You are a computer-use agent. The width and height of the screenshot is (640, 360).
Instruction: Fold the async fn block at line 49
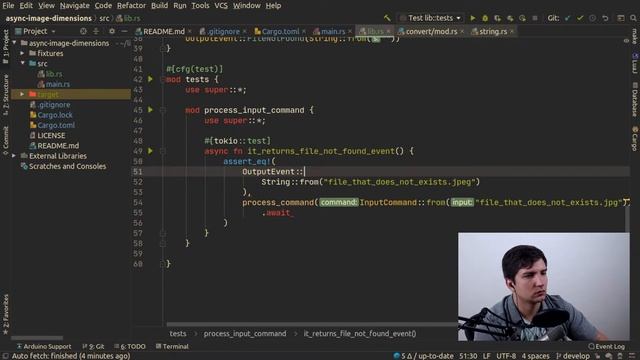click(162, 151)
